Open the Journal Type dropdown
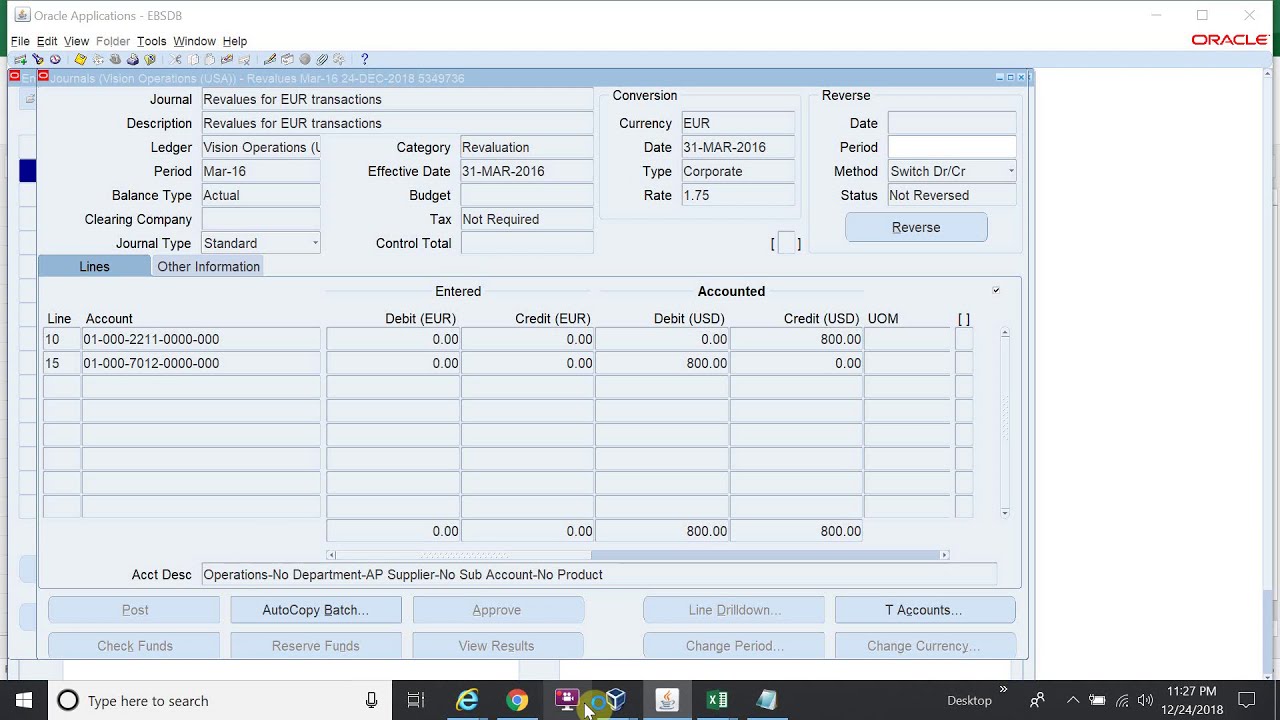Image resolution: width=1280 pixels, height=720 pixels. pos(315,243)
